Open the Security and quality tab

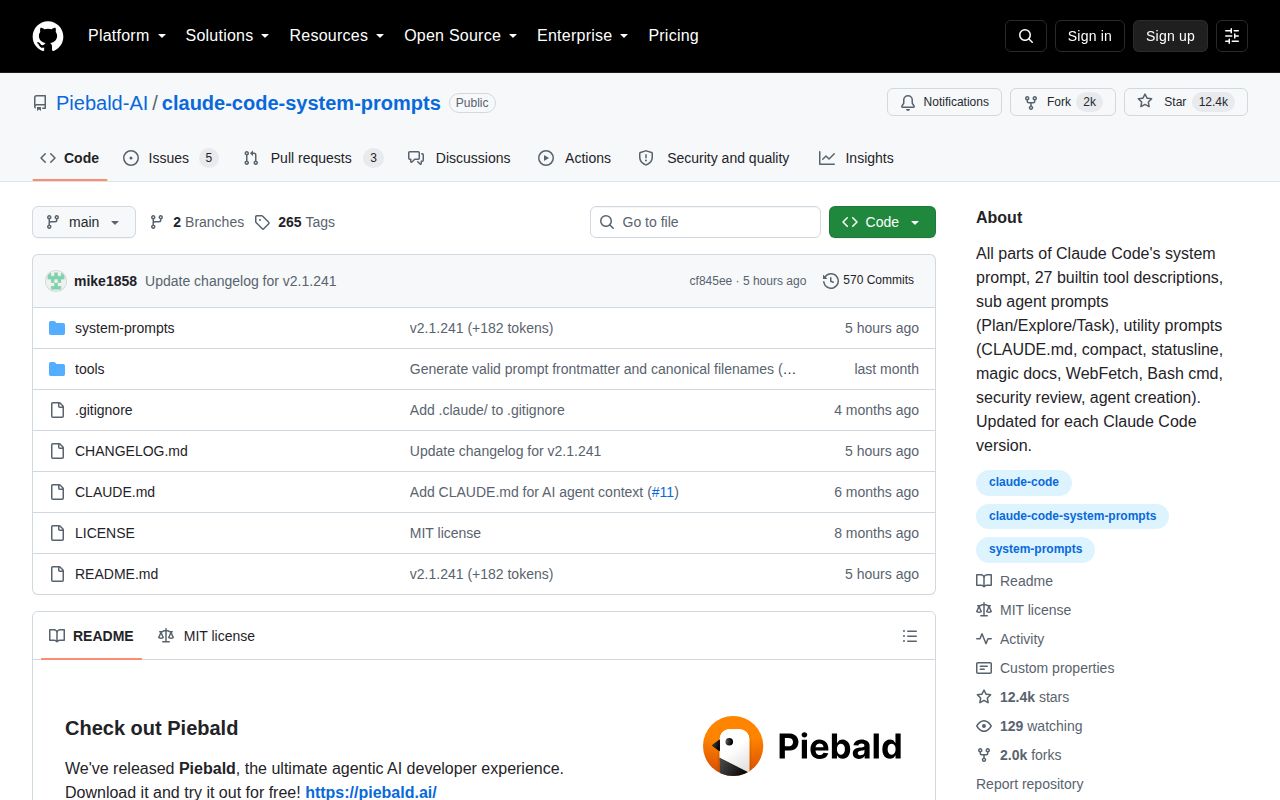pyautogui.click(x=714, y=158)
